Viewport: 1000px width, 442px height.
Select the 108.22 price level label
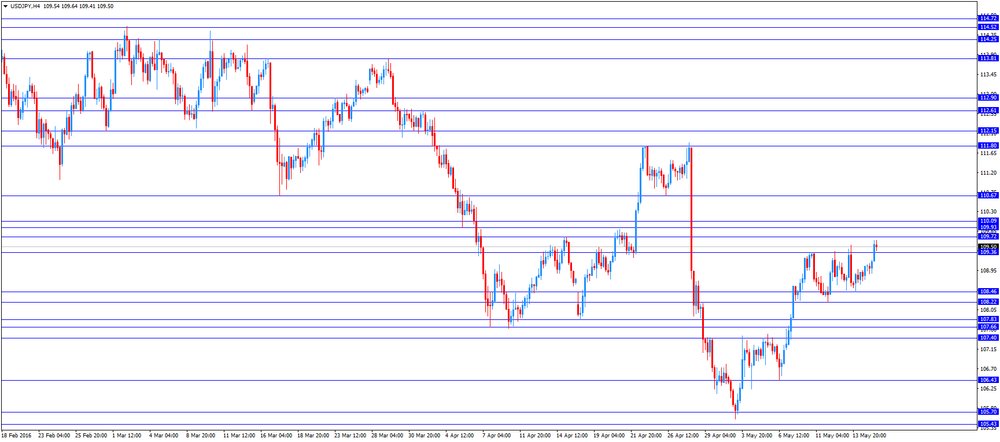coord(989,302)
